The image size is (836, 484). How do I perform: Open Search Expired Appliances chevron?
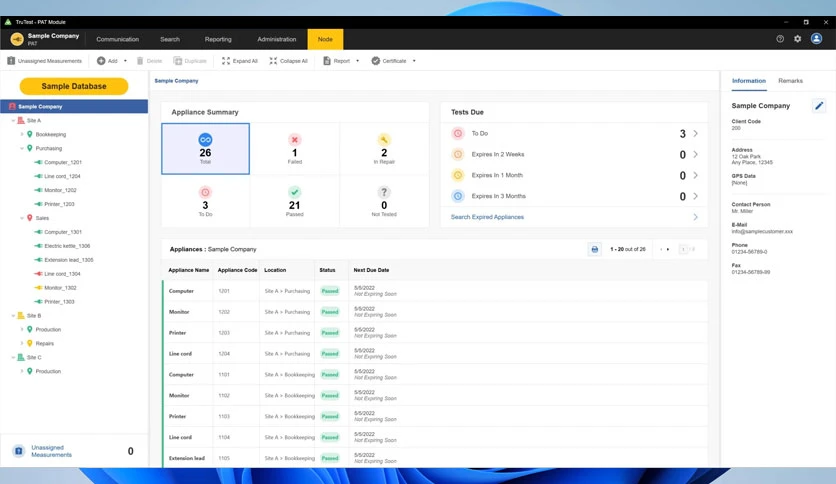pyautogui.click(x=695, y=217)
